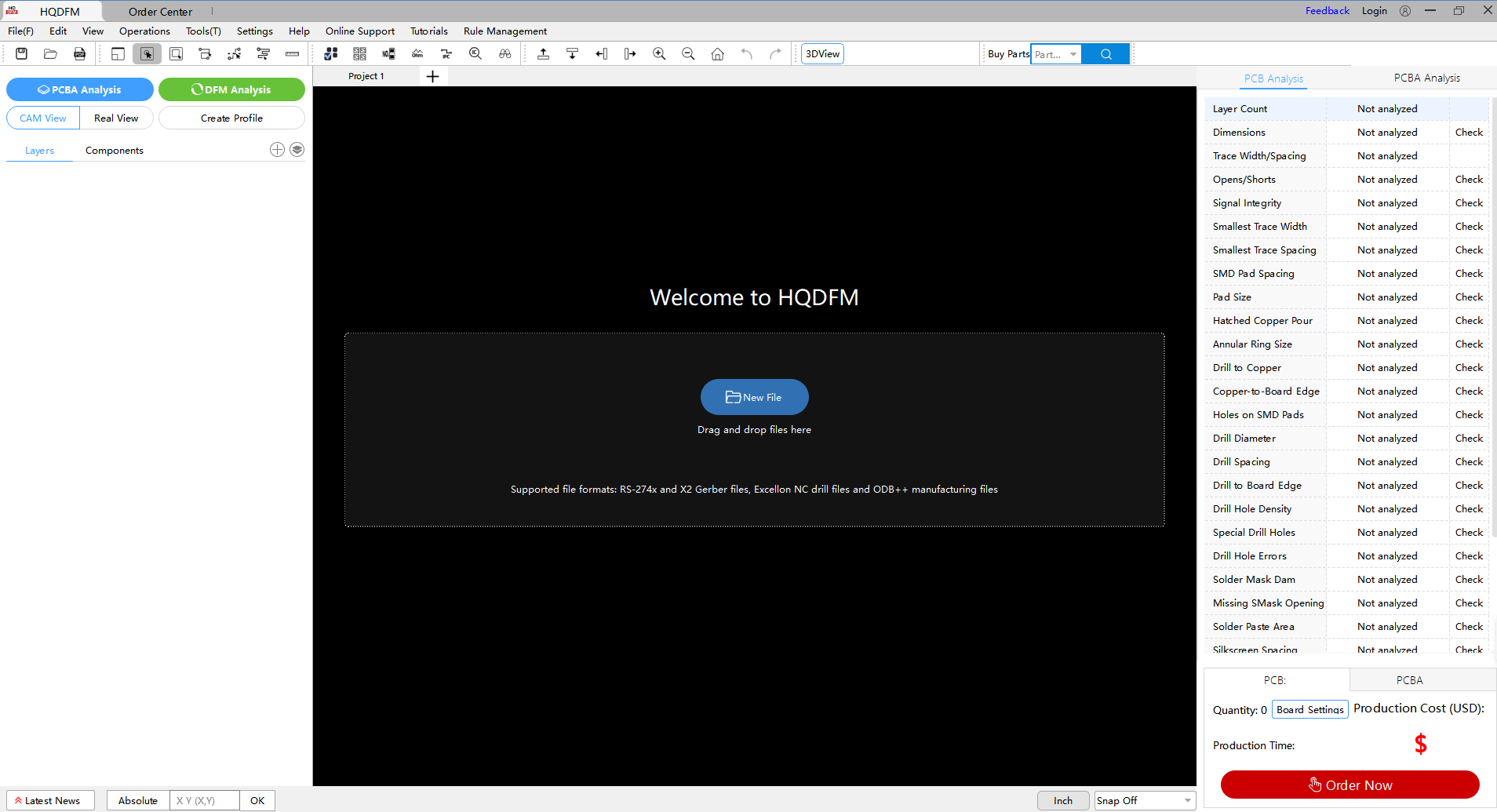Run the IC package search tool
This screenshot has height=812, width=1497.
pos(475,53)
